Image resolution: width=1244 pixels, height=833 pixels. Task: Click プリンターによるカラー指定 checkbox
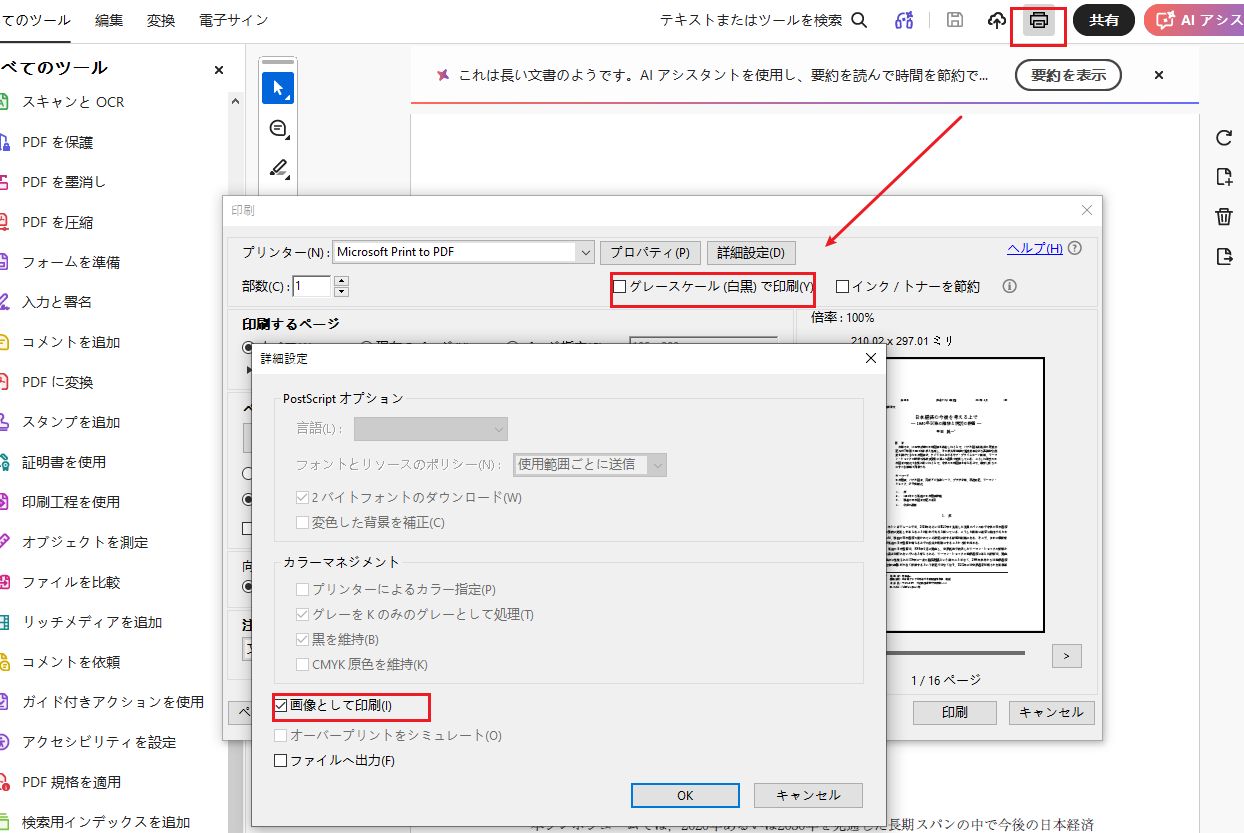(303, 590)
